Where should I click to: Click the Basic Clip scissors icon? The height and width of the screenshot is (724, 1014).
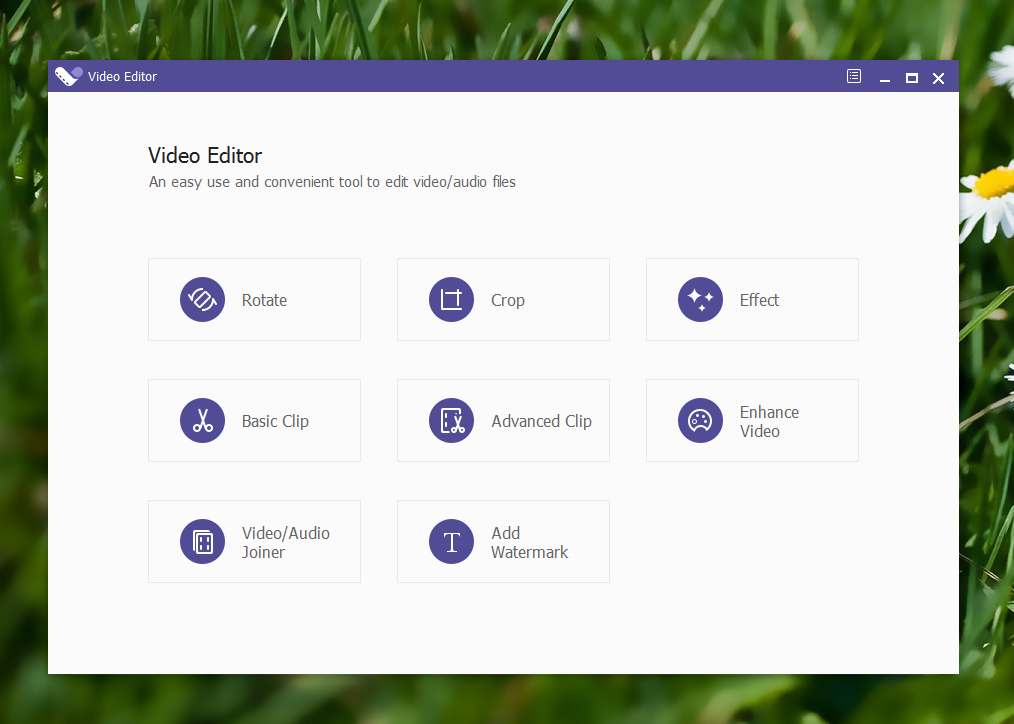click(202, 420)
